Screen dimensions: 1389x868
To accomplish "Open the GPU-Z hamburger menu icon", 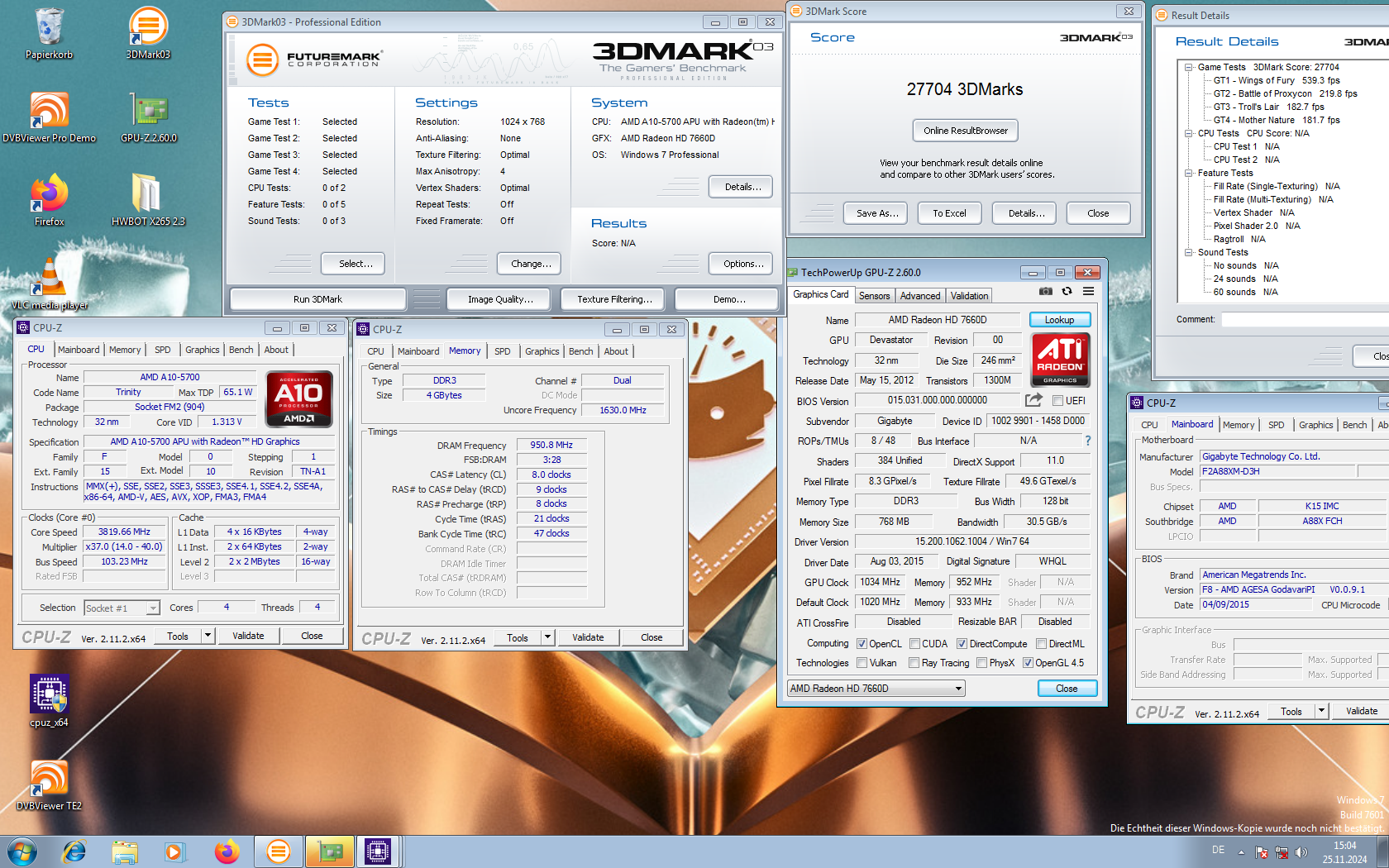I will point(1089,291).
